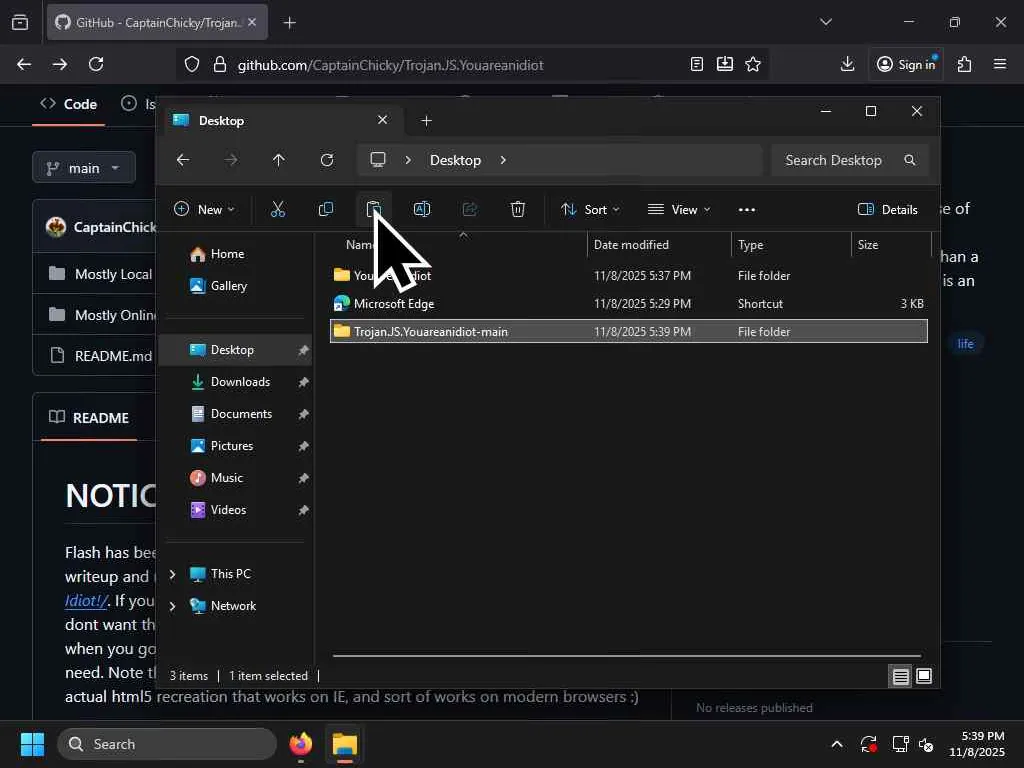Screen dimensions: 1024x768
Task: Open the New dropdown menu
Action: click(x=204, y=210)
